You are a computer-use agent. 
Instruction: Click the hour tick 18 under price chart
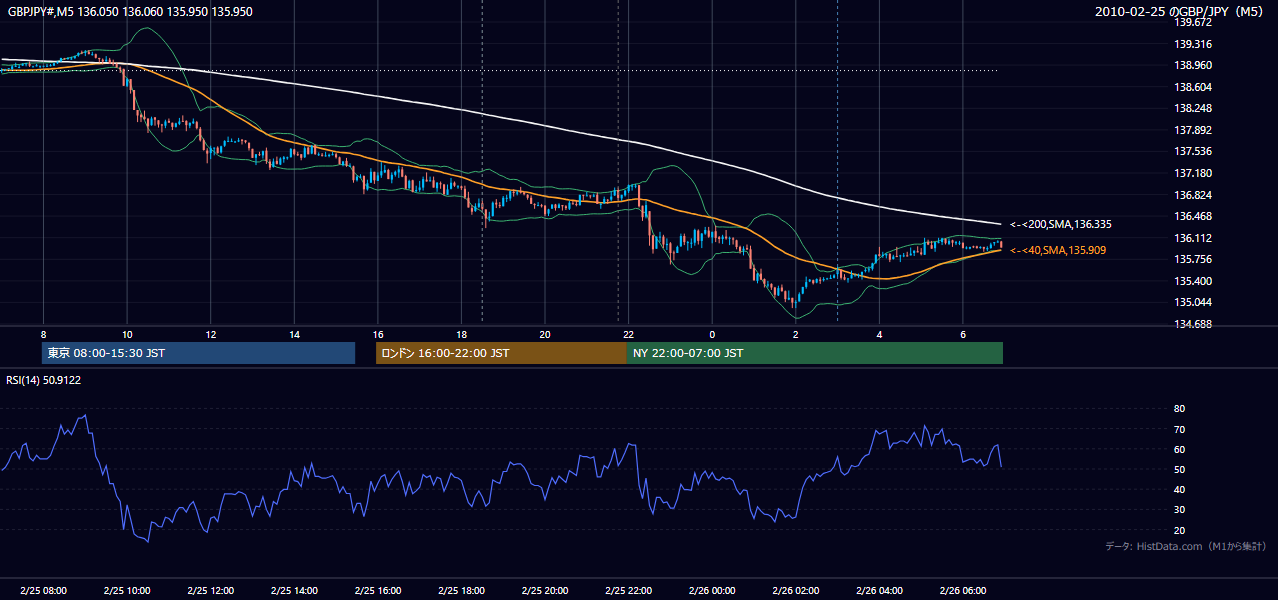pyautogui.click(x=461, y=334)
